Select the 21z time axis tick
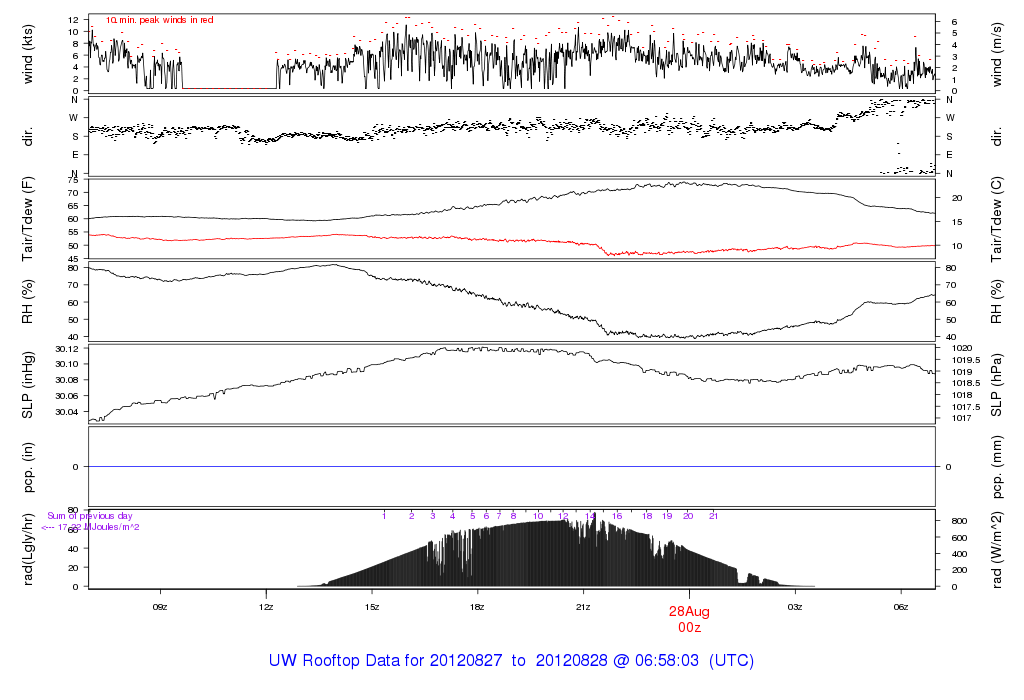The width and height of the screenshot is (1024, 700). 583,607
